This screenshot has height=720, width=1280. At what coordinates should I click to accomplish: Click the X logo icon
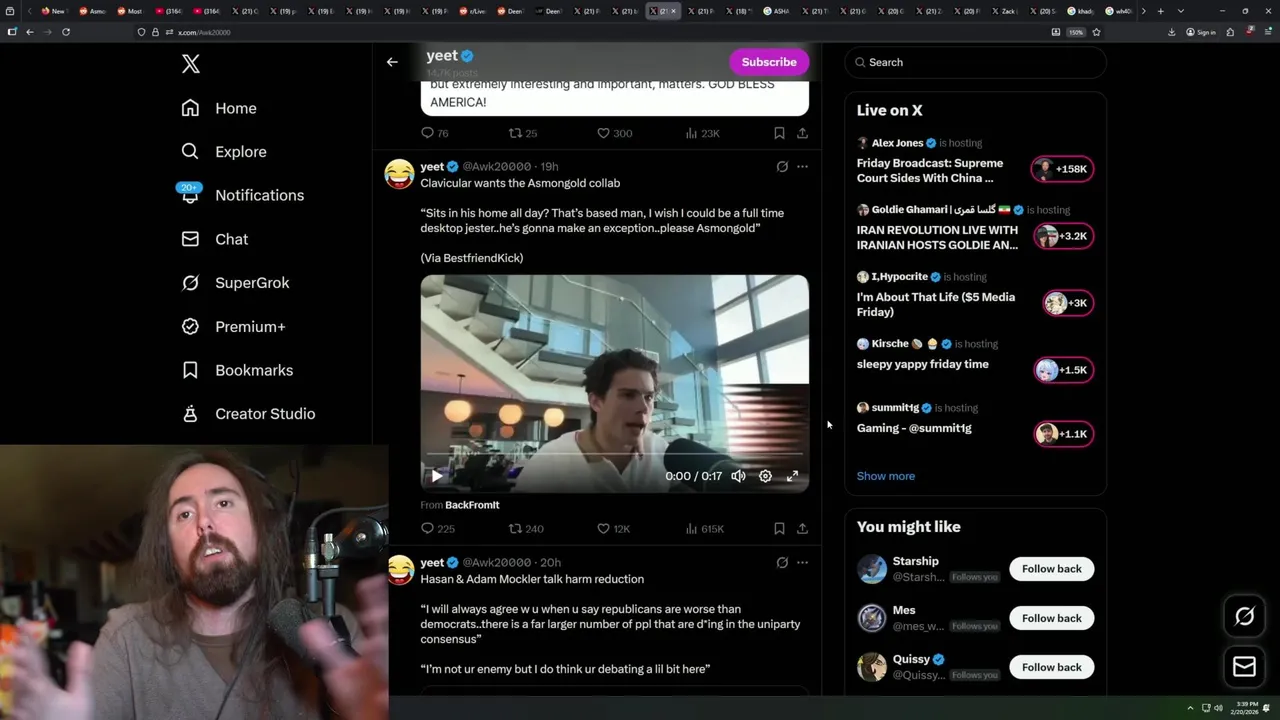(191, 64)
